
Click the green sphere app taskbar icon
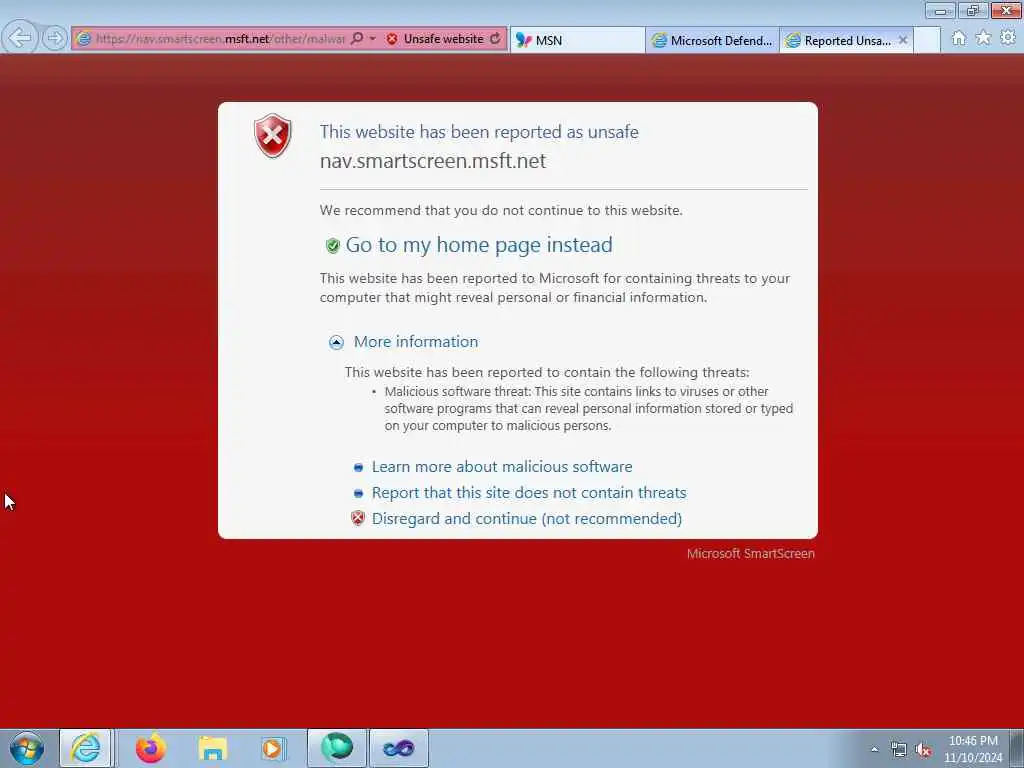tap(336, 748)
